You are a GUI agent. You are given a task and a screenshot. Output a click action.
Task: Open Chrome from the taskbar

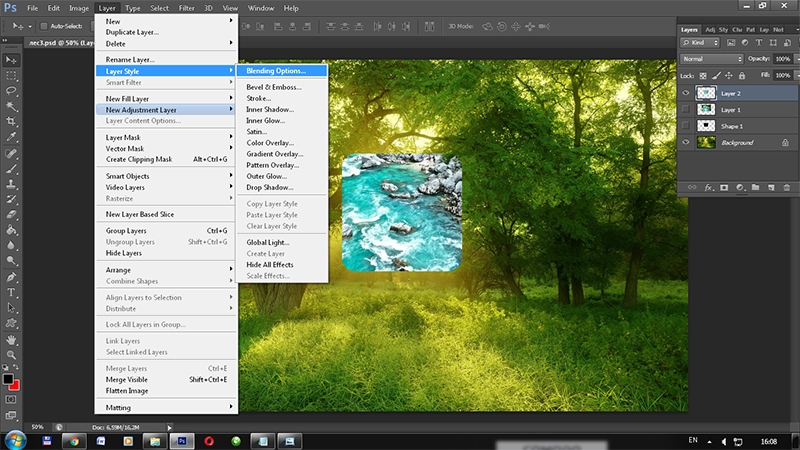pyautogui.click(x=74, y=441)
